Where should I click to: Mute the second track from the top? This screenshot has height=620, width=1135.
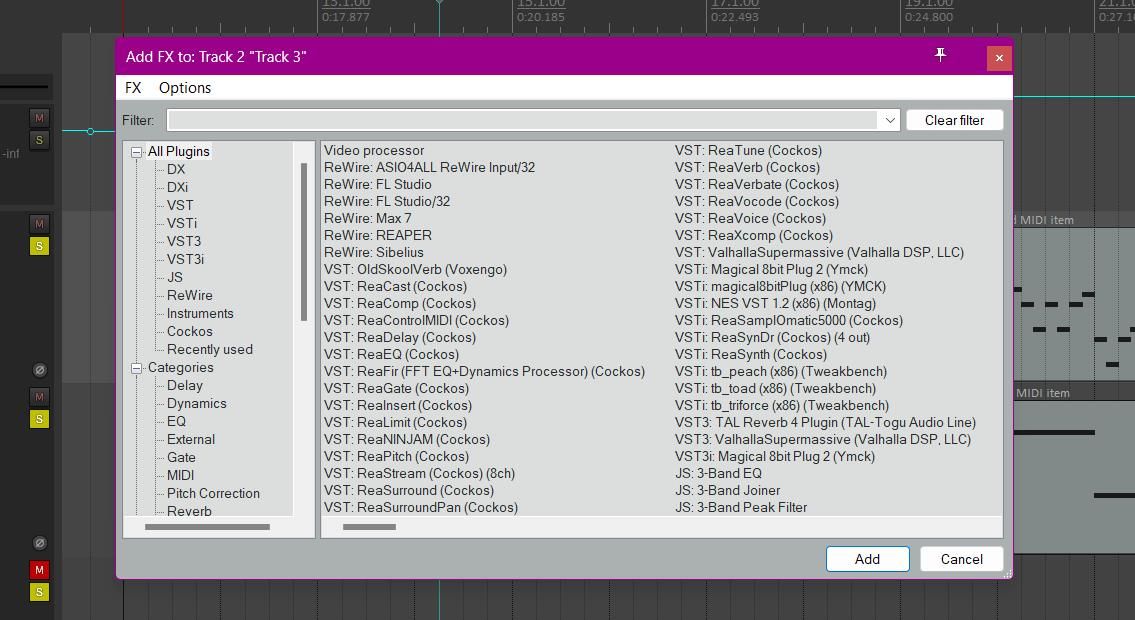[x=39, y=224]
